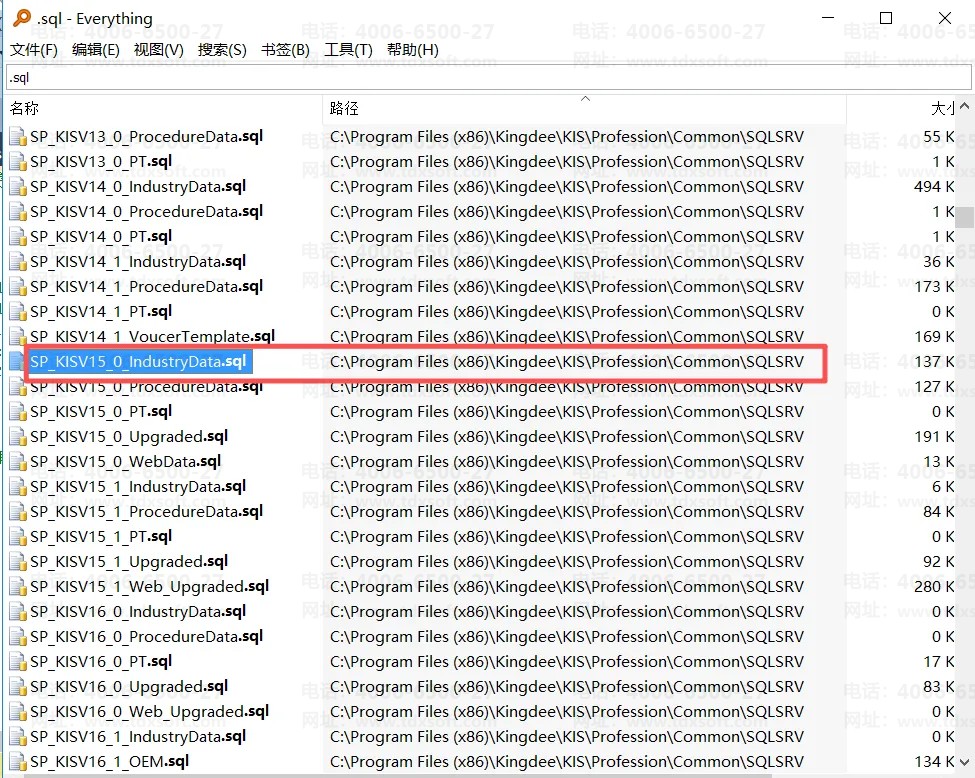Click file icon of SP_KISV14_0_IndustryData.sql
The height and width of the screenshot is (778, 975).
coord(18,187)
